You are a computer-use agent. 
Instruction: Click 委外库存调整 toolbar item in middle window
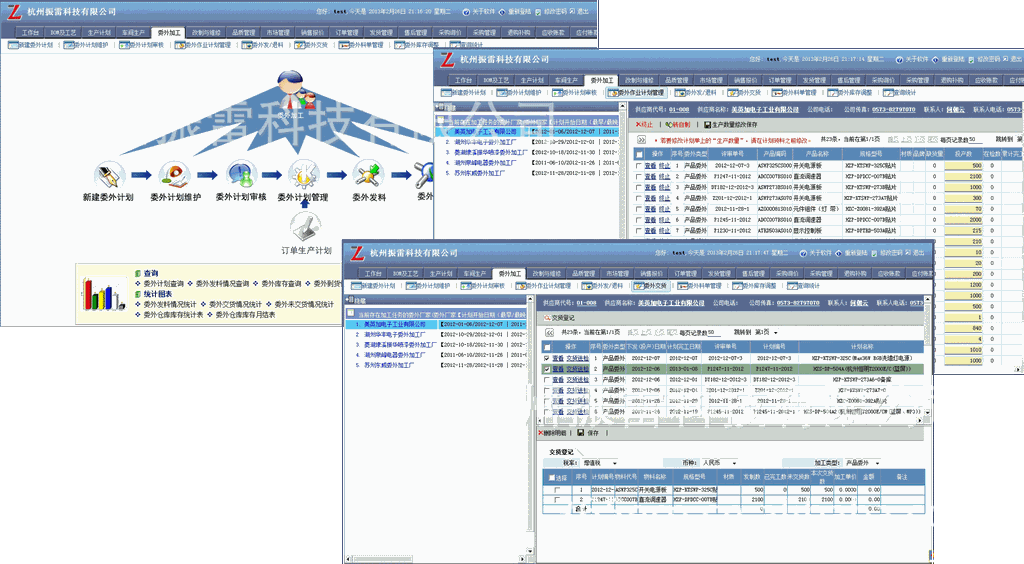849,93
